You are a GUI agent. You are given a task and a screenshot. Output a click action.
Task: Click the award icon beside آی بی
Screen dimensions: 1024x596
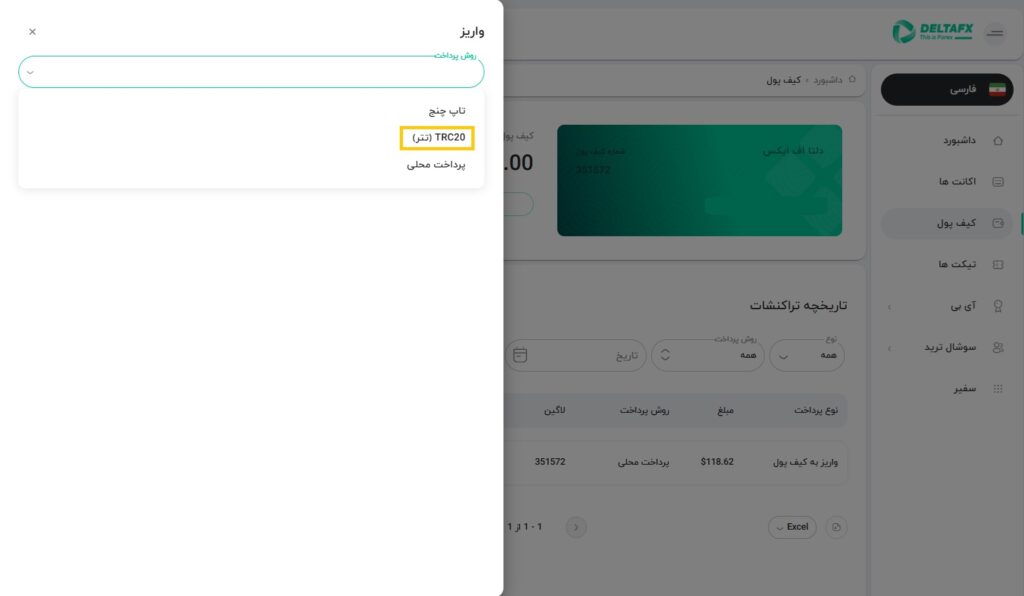click(x=998, y=306)
